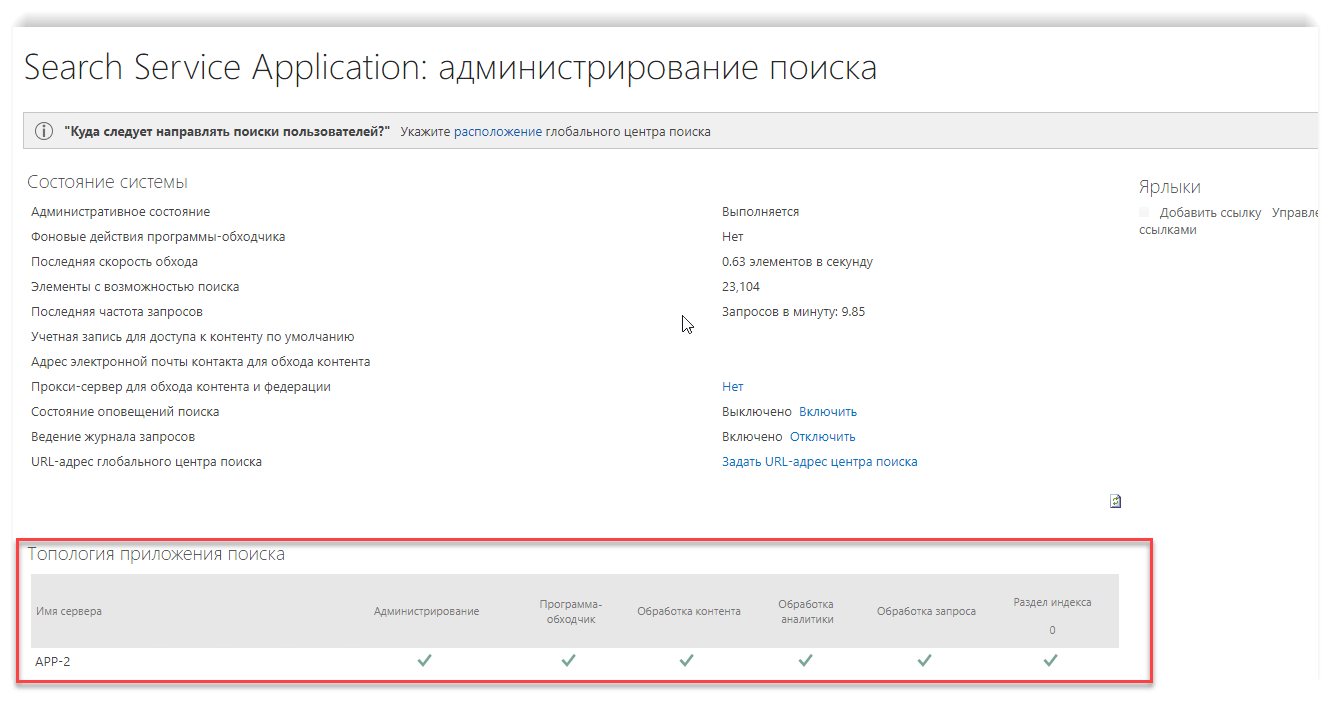The image size is (1332, 704).
Task: Click the Имя сервера column header
Action: click(69, 611)
